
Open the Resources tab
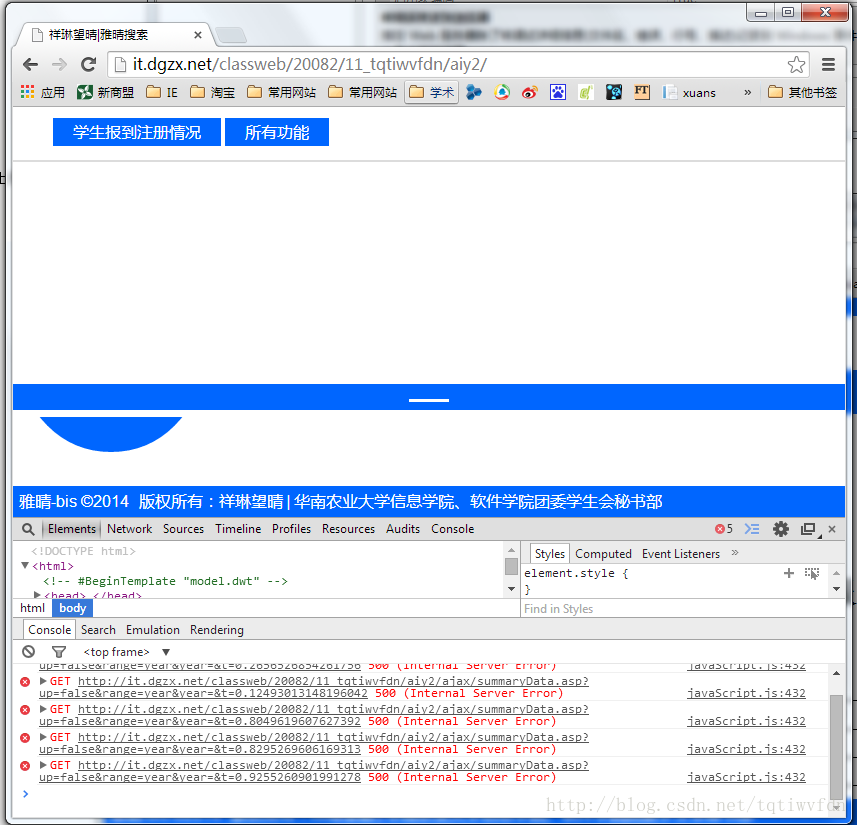(x=348, y=529)
